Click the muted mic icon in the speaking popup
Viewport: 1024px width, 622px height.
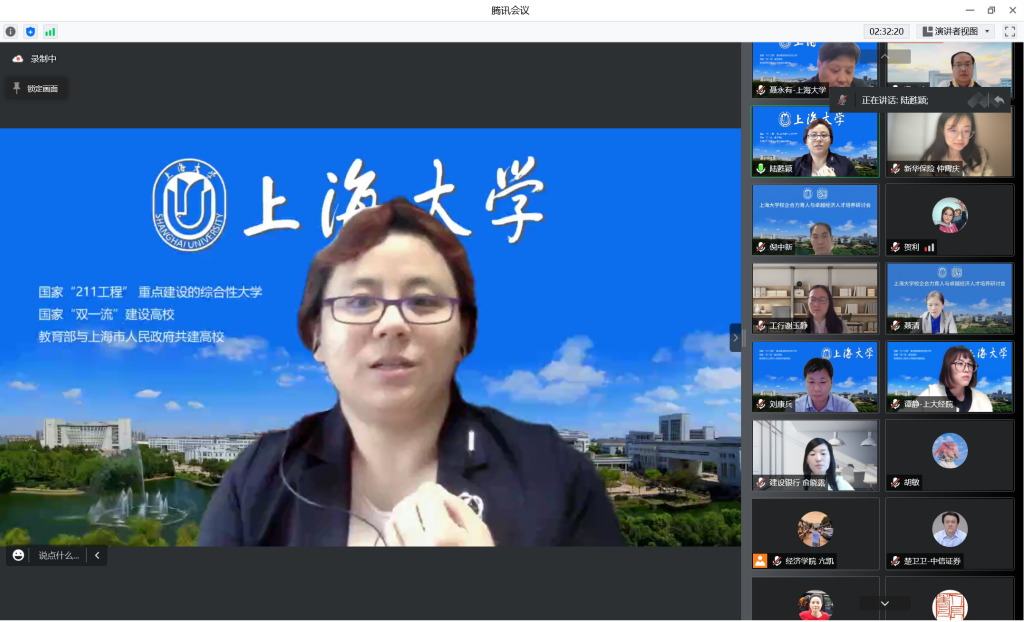pyautogui.click(x=842, y=100)
